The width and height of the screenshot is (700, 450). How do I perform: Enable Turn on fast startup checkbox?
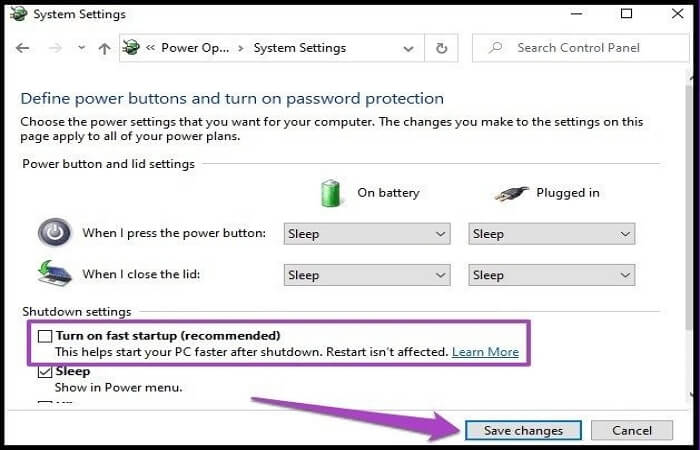click(44, 336)
